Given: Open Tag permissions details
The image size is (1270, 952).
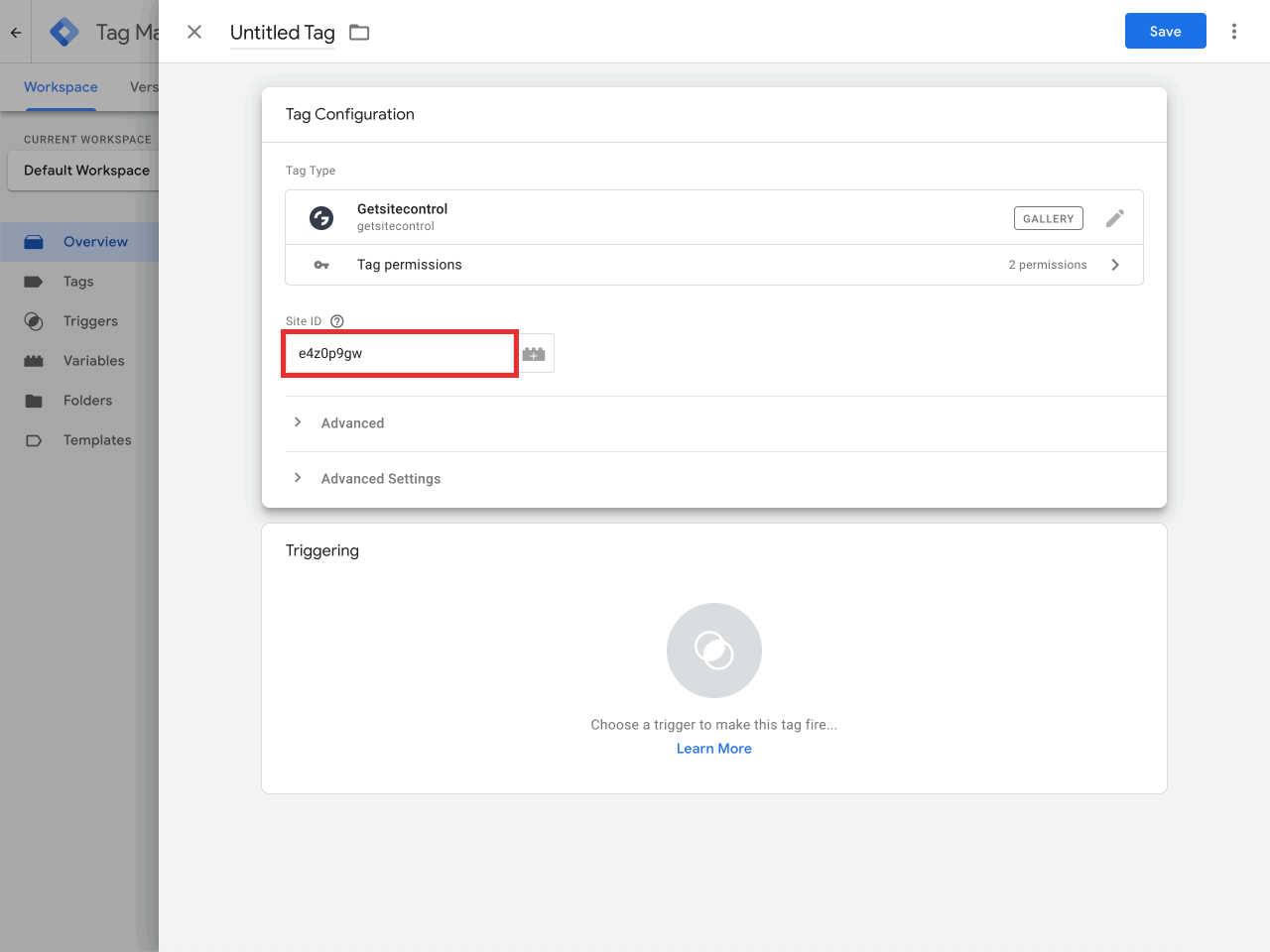Looking at the screenshot, I should [1115, 265].
